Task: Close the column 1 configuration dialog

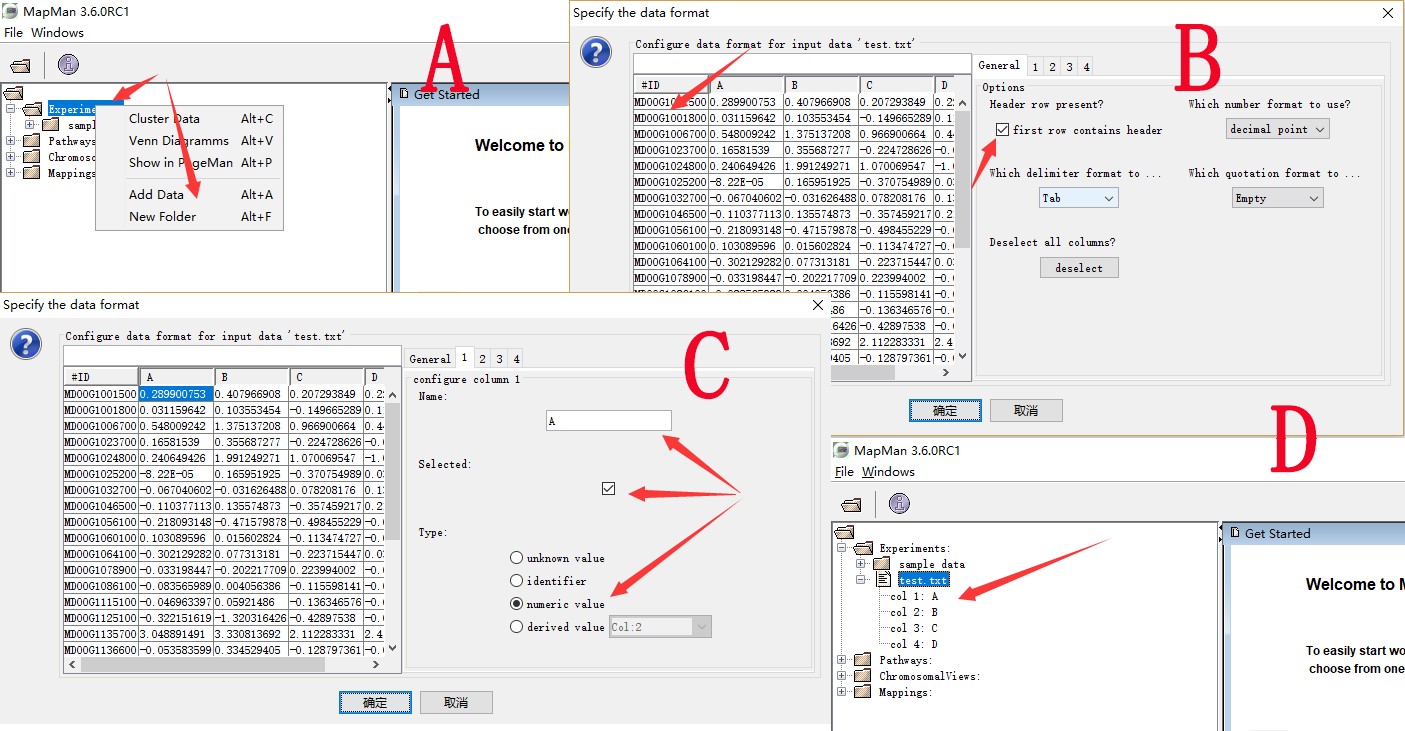Action: (817, 305)
